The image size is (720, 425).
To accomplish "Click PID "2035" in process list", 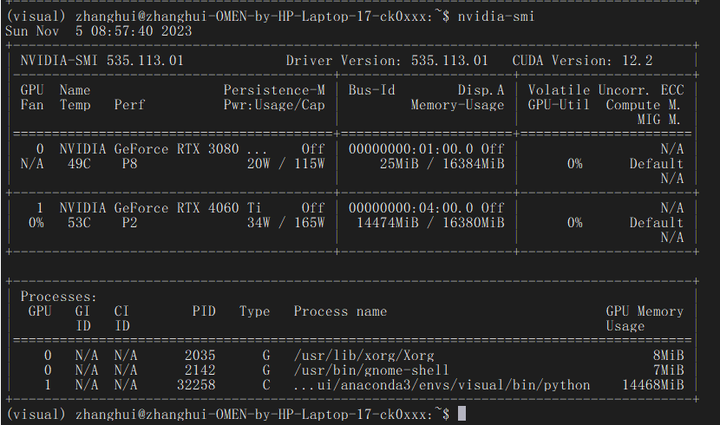I will [x=200, y=355].
